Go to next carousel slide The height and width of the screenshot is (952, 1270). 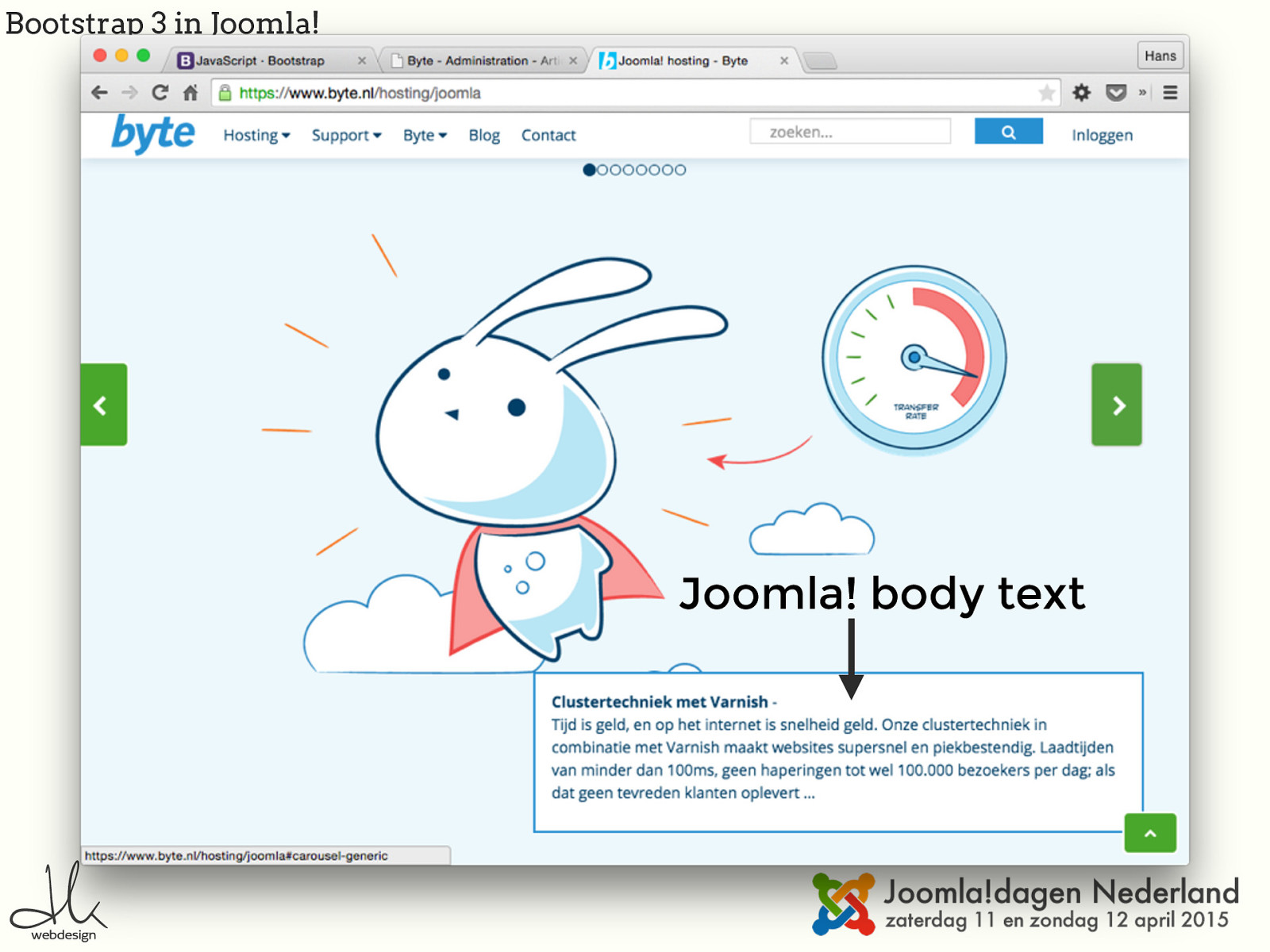click(1117, 405)
